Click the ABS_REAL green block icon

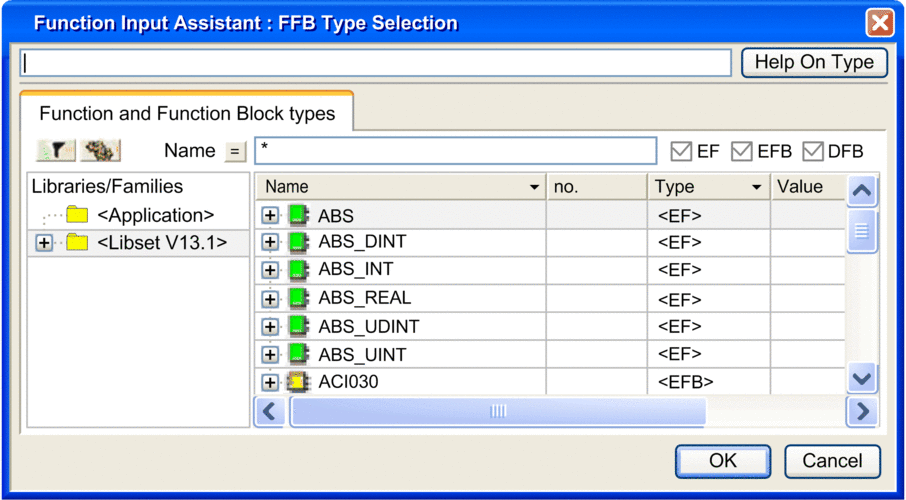click(299, 298)
